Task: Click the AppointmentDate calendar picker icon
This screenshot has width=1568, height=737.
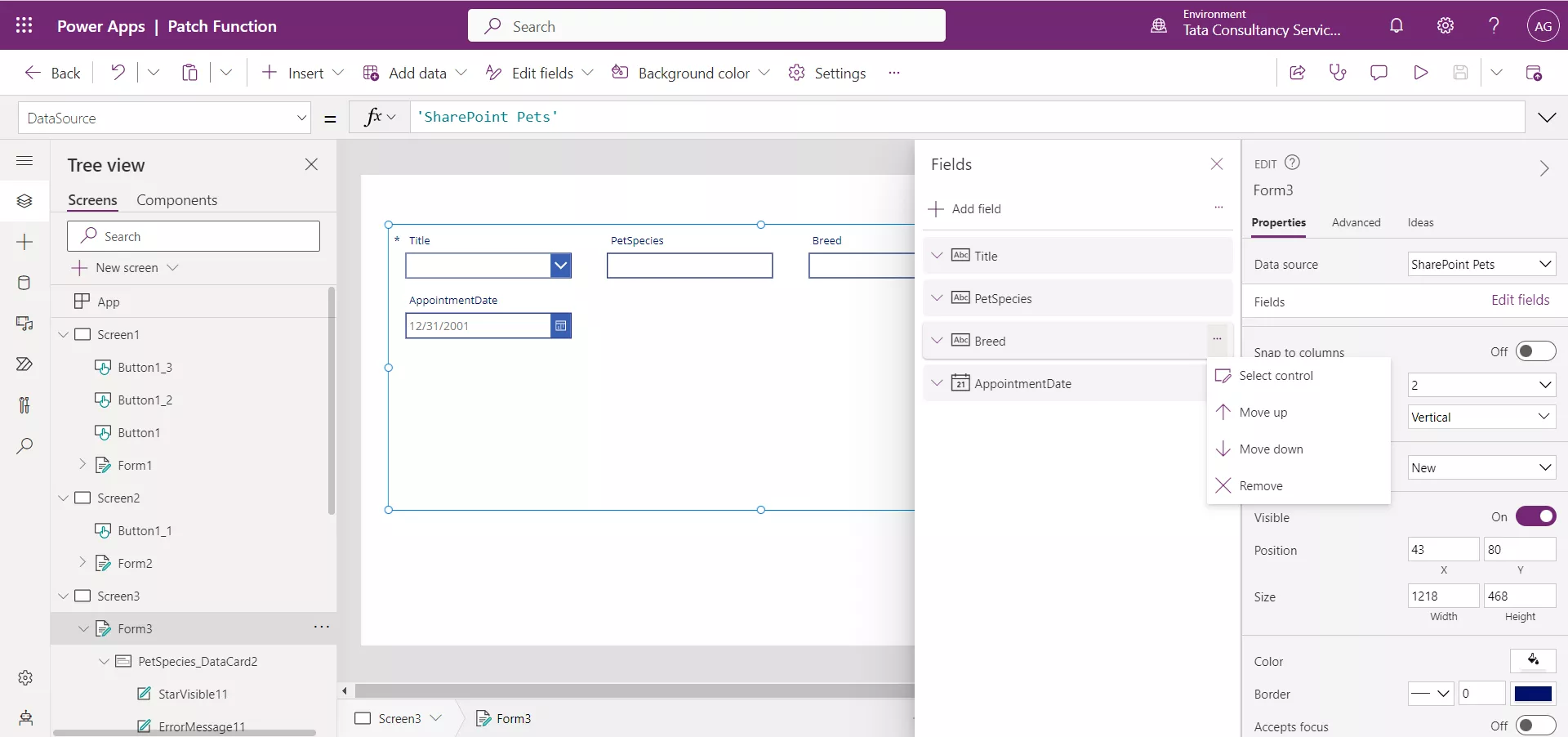Action: 560,326
